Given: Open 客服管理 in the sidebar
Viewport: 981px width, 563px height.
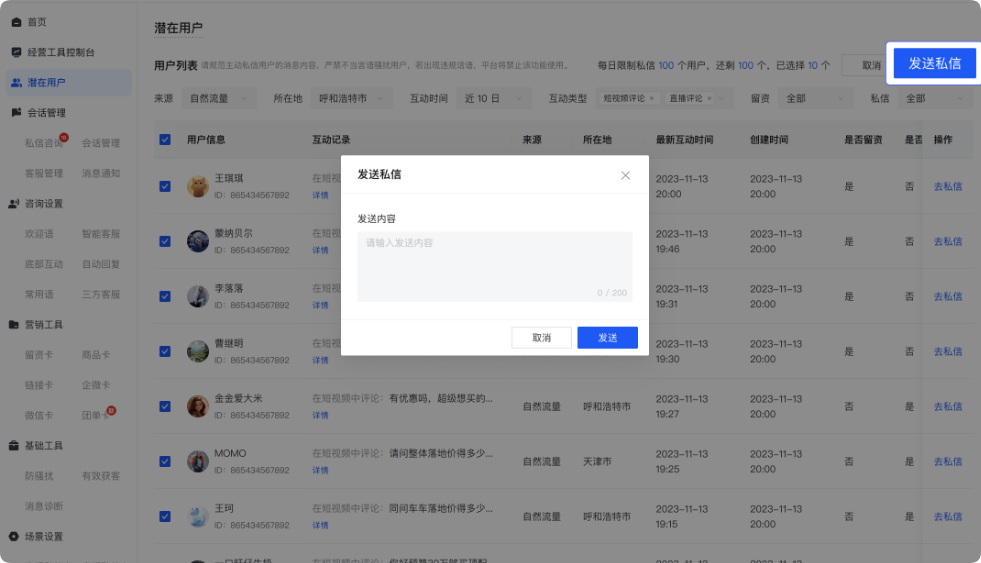Looking at the screenshot, I should [x=44, y=173].
